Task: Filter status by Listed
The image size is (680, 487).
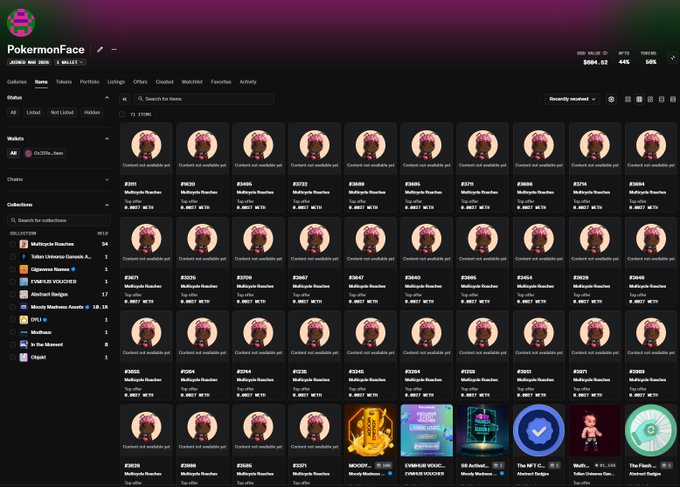Action: [x=33, y=112]
